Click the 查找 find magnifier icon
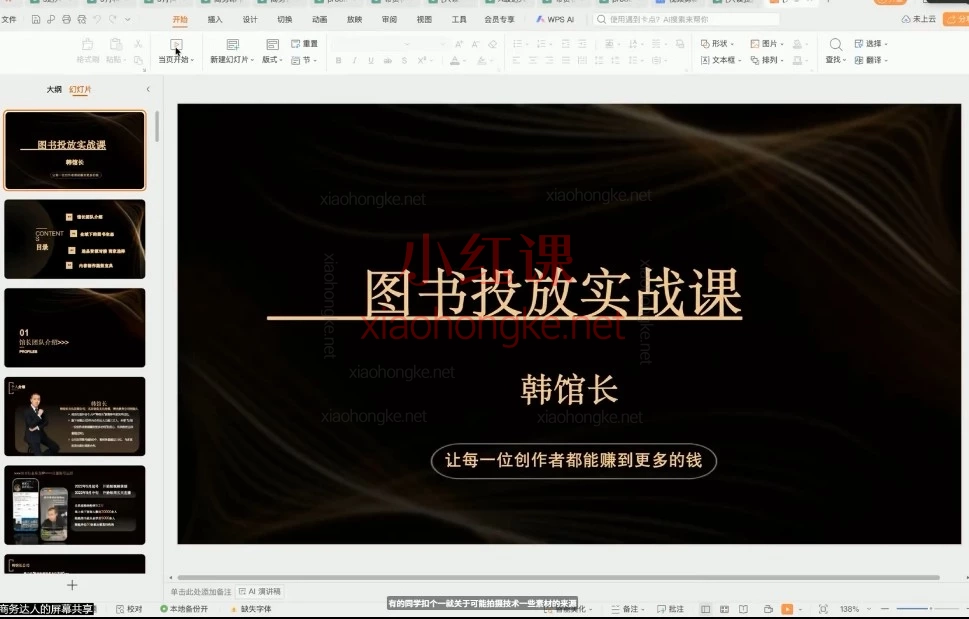This screenshot has width=969, height=619. (836, 44)
